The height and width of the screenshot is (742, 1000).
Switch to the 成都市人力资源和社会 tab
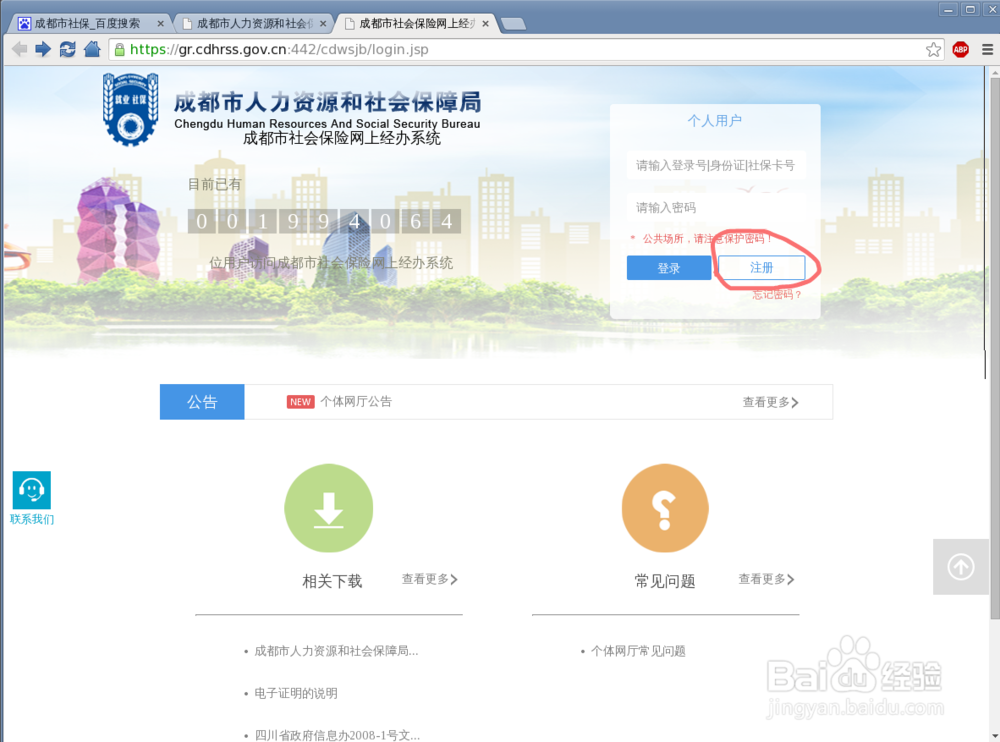point(256,21)
